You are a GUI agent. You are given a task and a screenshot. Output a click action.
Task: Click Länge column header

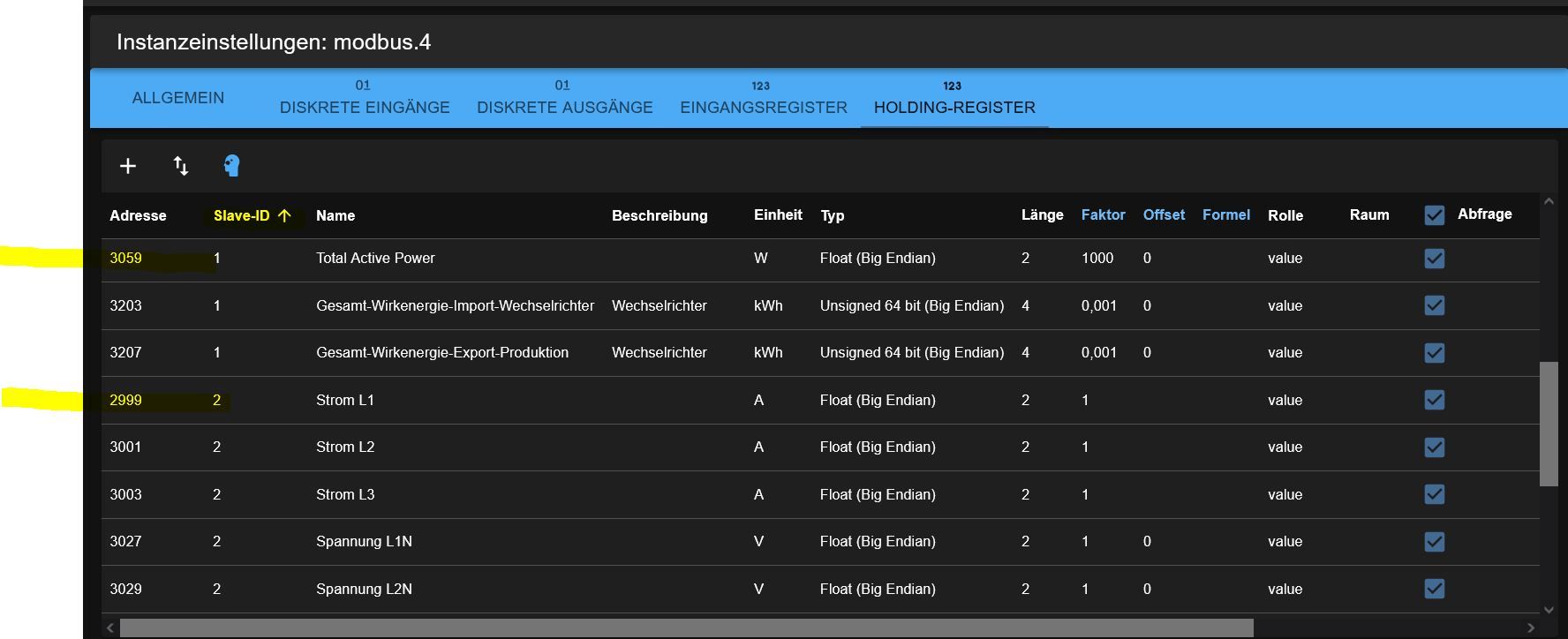tap(1042, 214)
